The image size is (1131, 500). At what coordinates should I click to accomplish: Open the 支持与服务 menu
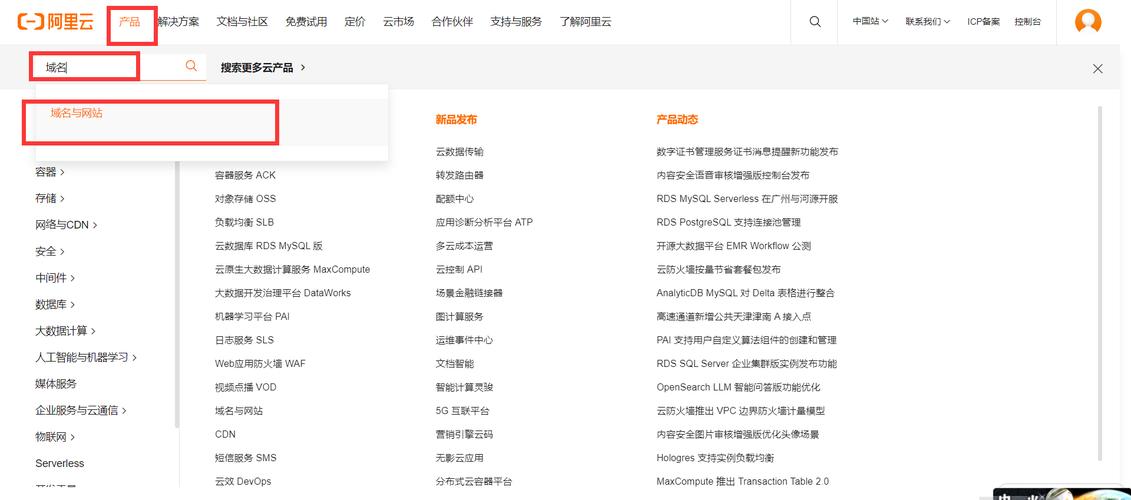(x=516, y=22)
